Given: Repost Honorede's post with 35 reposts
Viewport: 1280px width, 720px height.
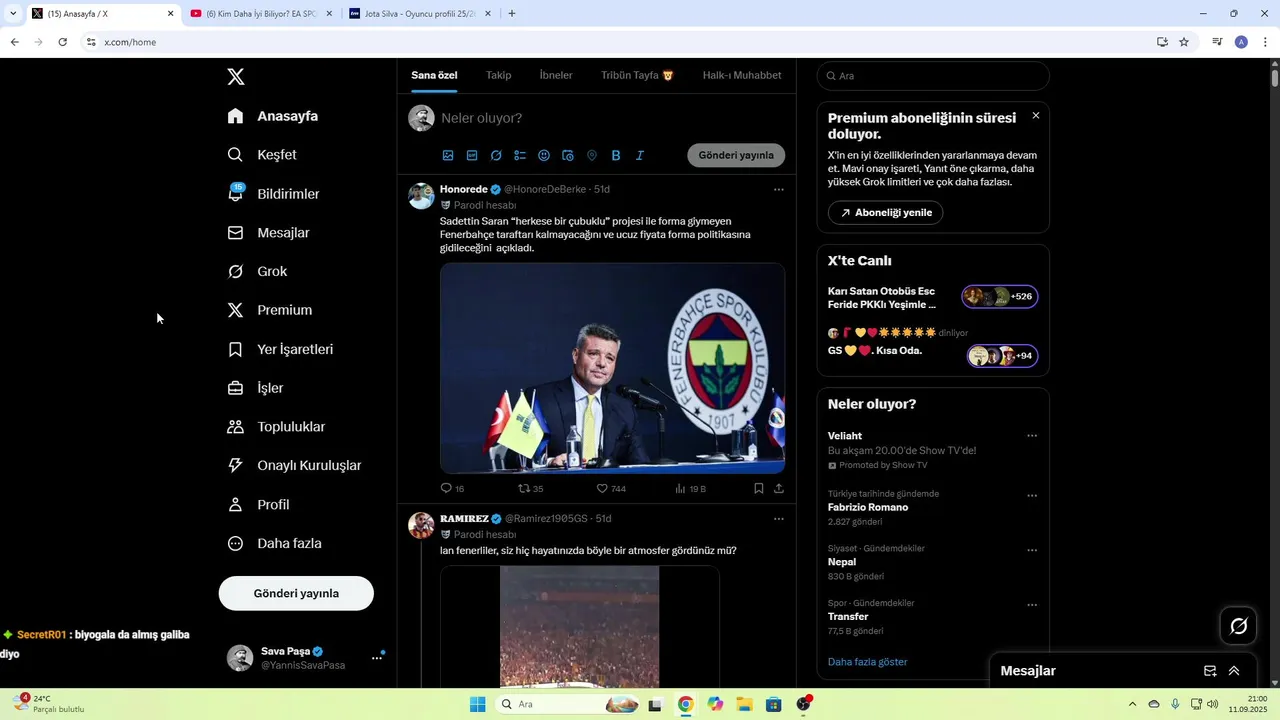Looking at the screenshot, I should [530, 489].
